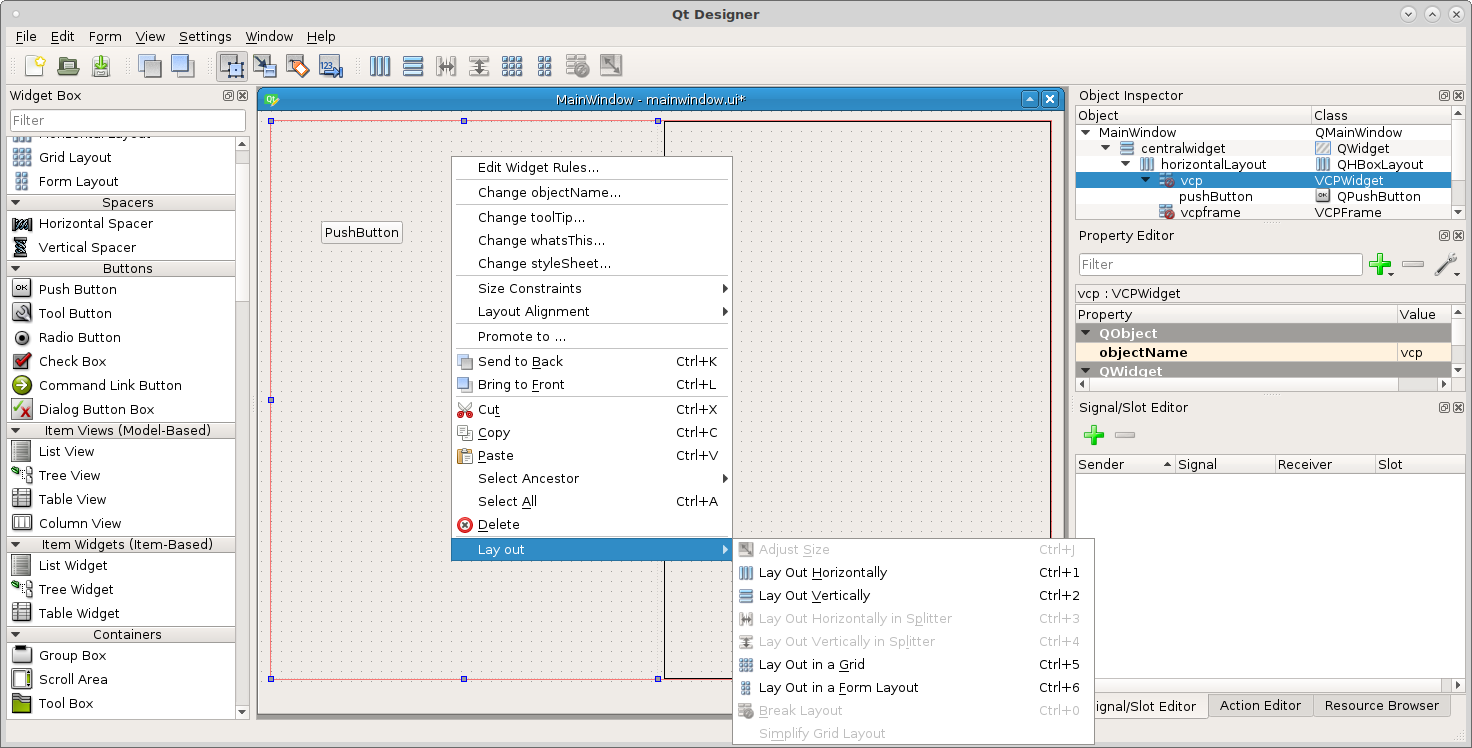1472x748 pixels.
Task: Click toolbar Lay Out Vertically in Splitter icon
Action: 479,66
